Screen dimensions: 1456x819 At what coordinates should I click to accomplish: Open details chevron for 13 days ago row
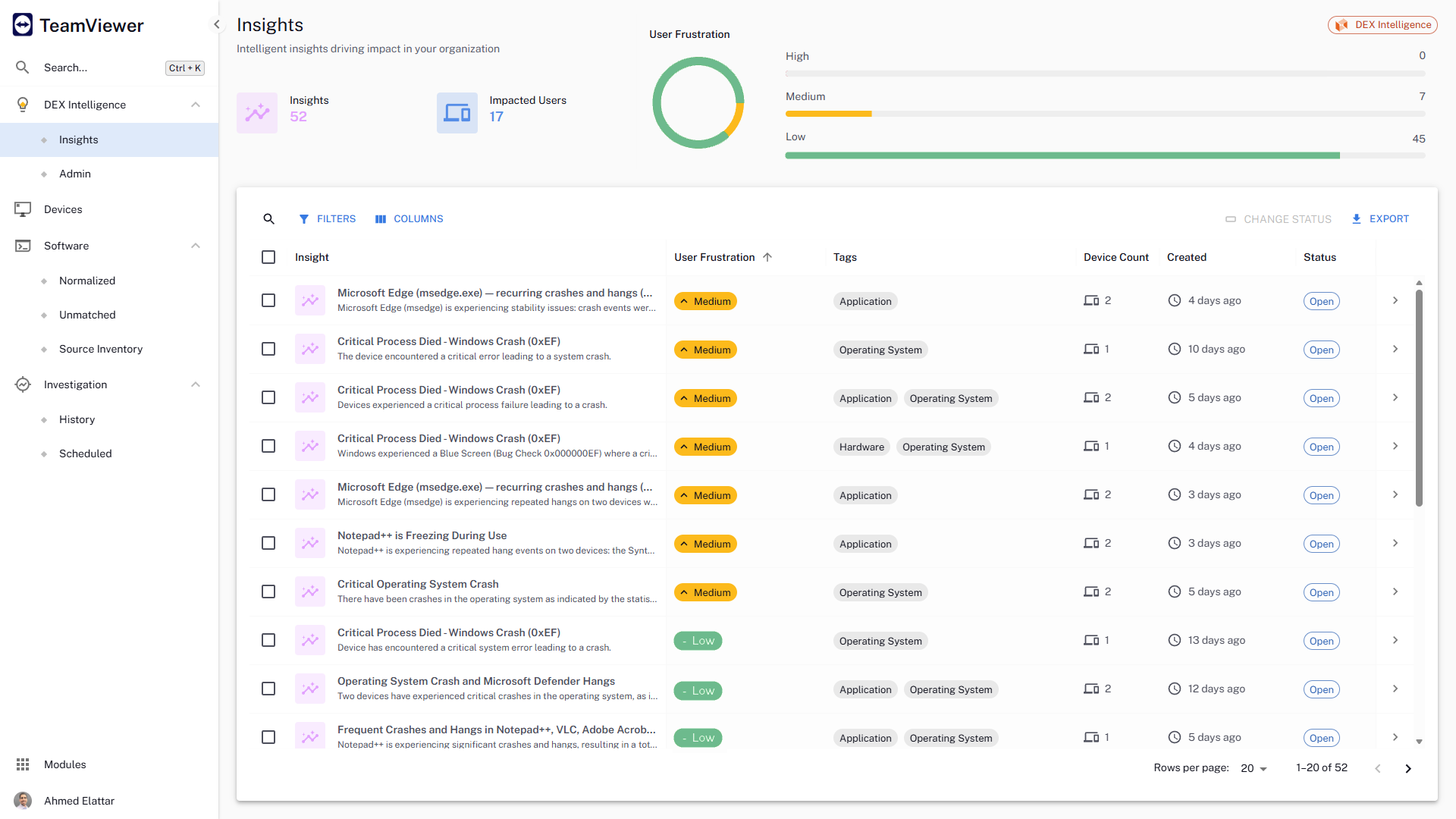click(1395, 640)
